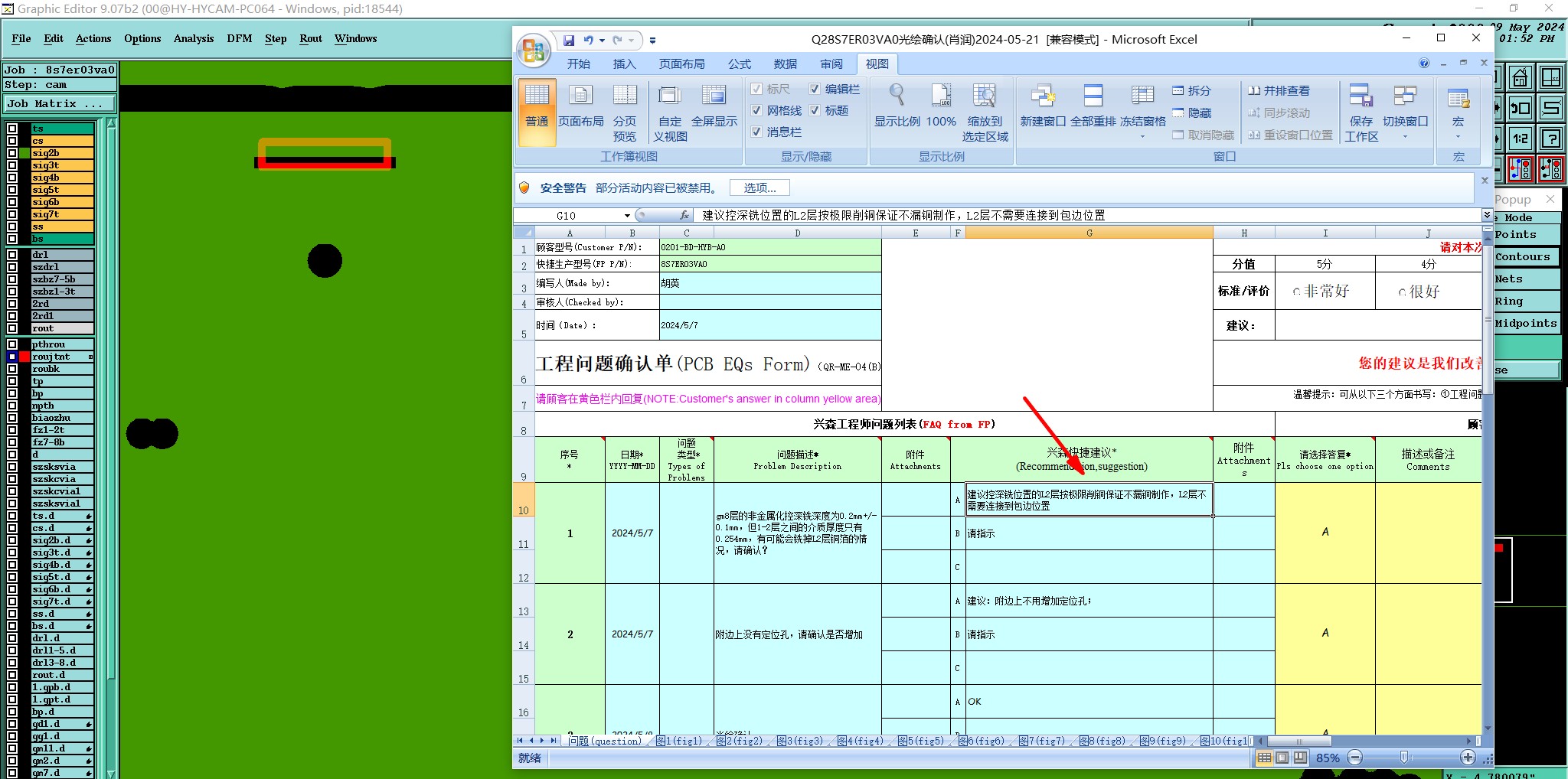1568x779 pixels.
Task: Click cell G11 containing 请指示
Action: tap(1089, 533)
